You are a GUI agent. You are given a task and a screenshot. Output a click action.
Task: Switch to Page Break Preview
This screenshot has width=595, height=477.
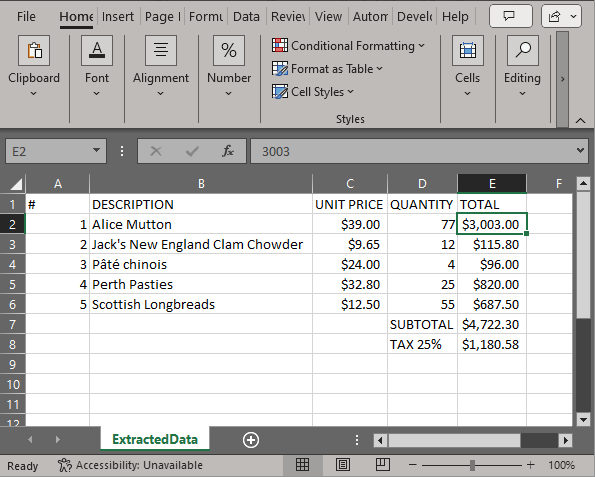pos(382,464)
